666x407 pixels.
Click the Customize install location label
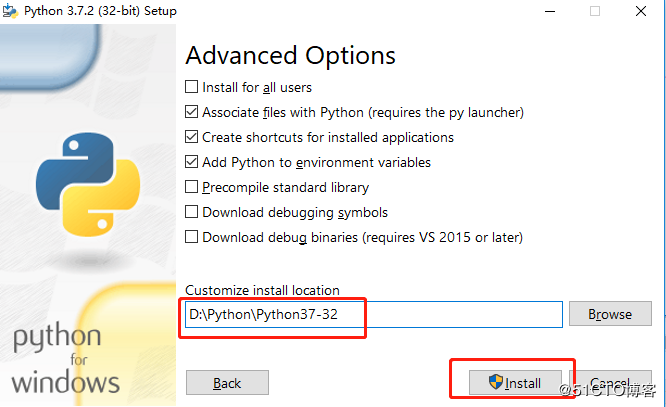coord(262,290)
